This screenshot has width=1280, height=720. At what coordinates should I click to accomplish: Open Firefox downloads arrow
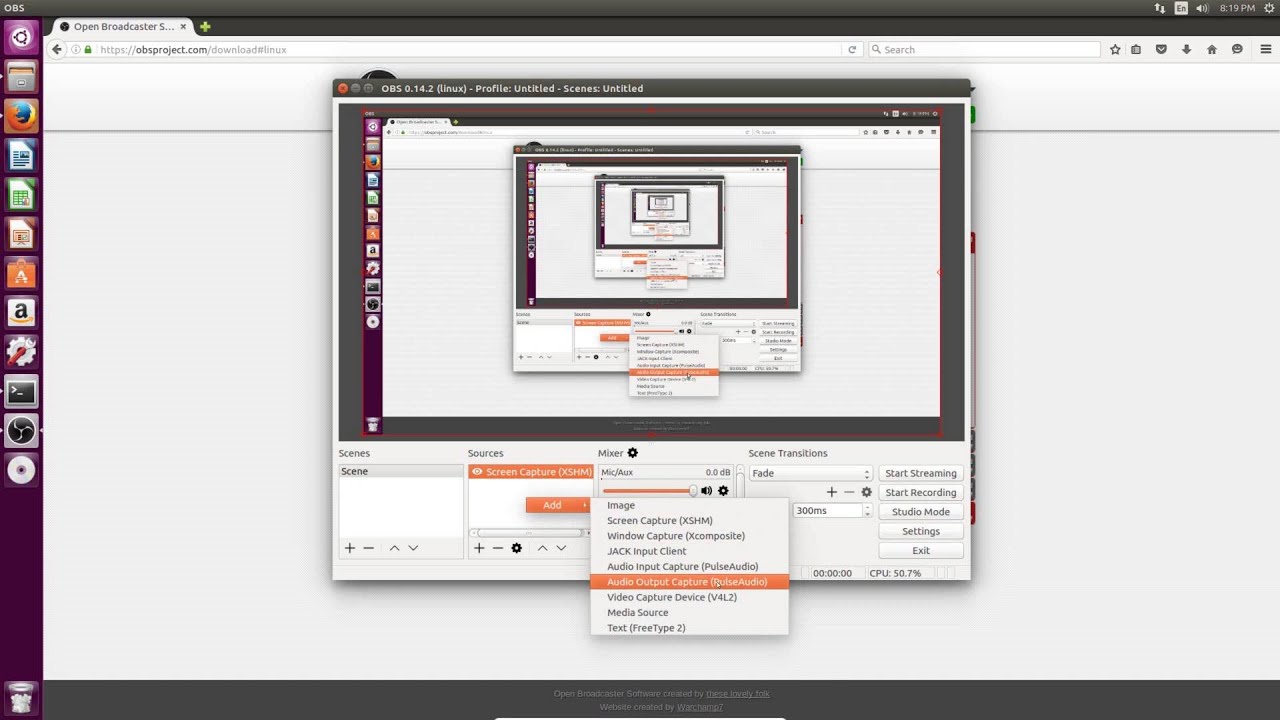(1186, 49)
